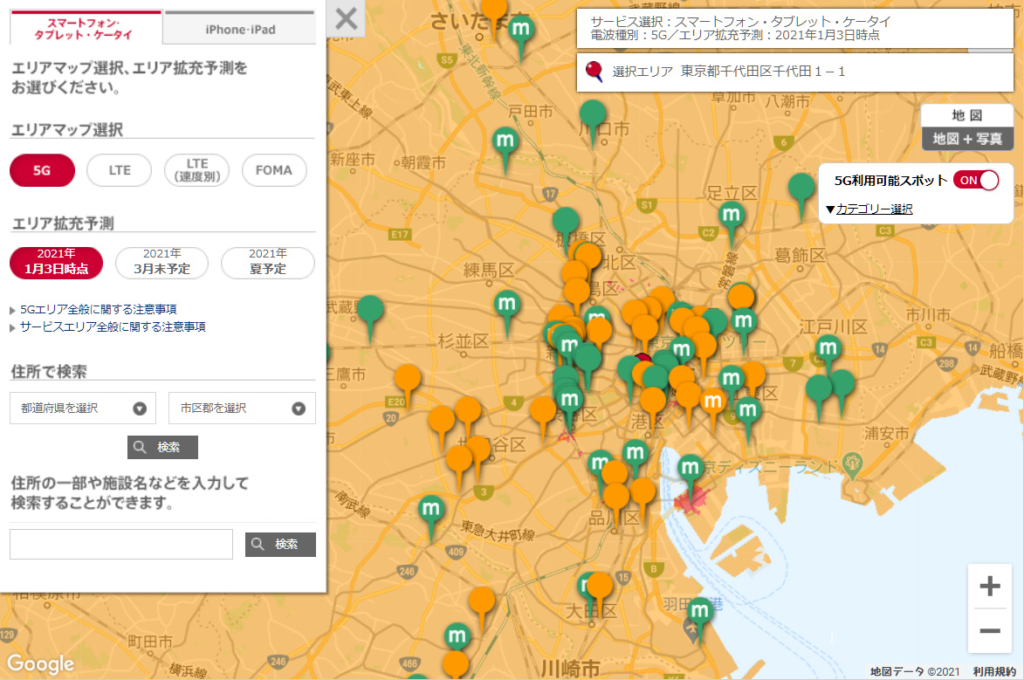Screen dimensions: 1024x680
Task: Switch the map to 地図 view
Action: (x=967, y=116)
